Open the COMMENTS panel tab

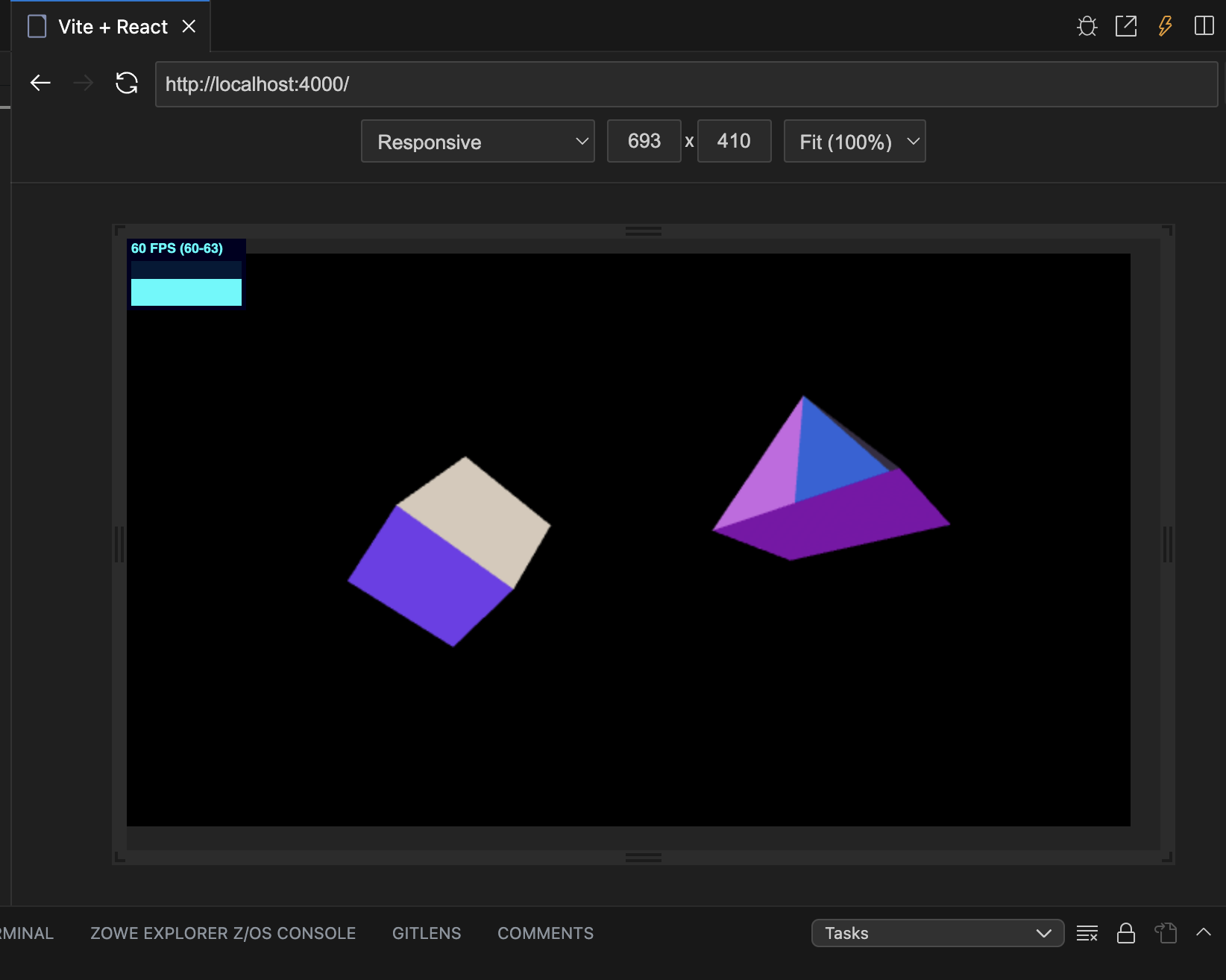[545, 933]
